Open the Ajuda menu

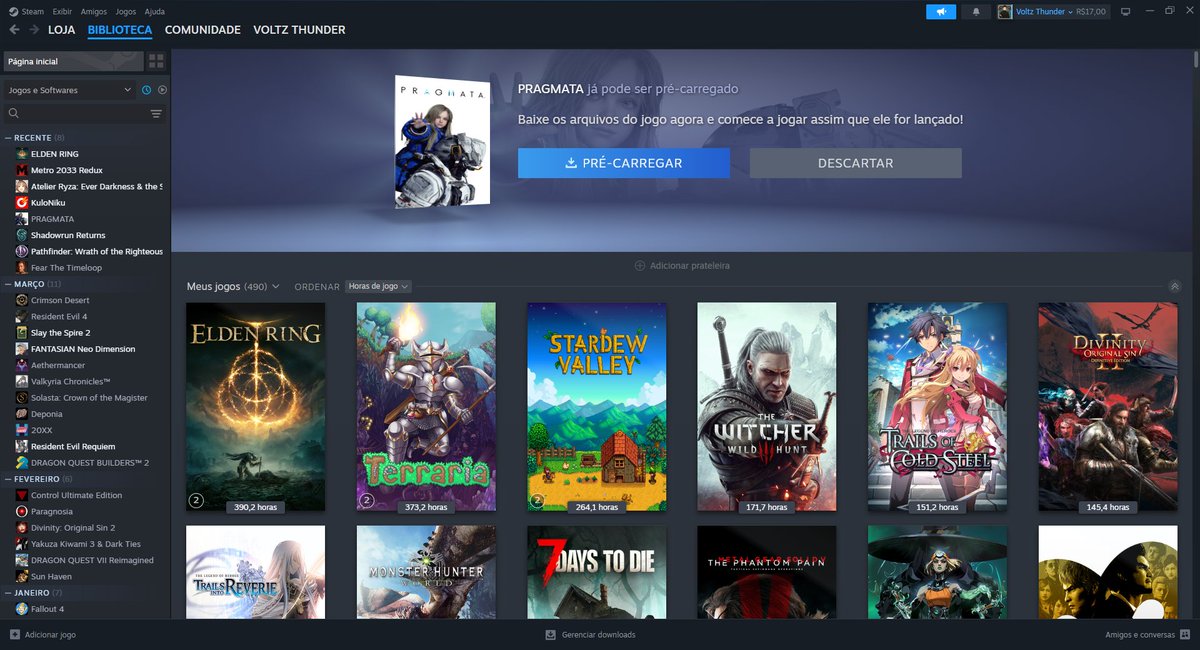[154, 11]
